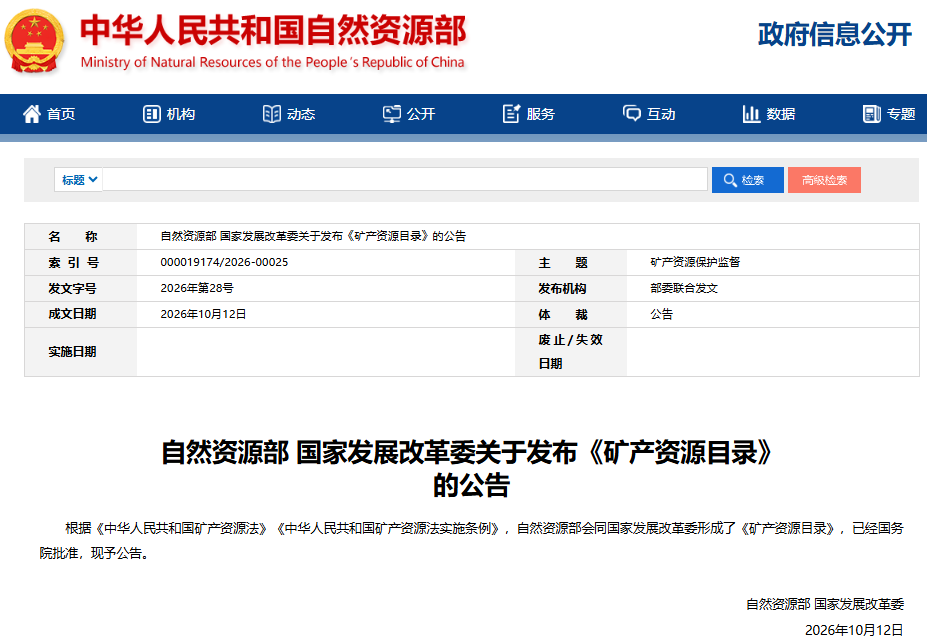Expand the 标题 search field dropdown
927x644 pixels.
click(79, 180)
